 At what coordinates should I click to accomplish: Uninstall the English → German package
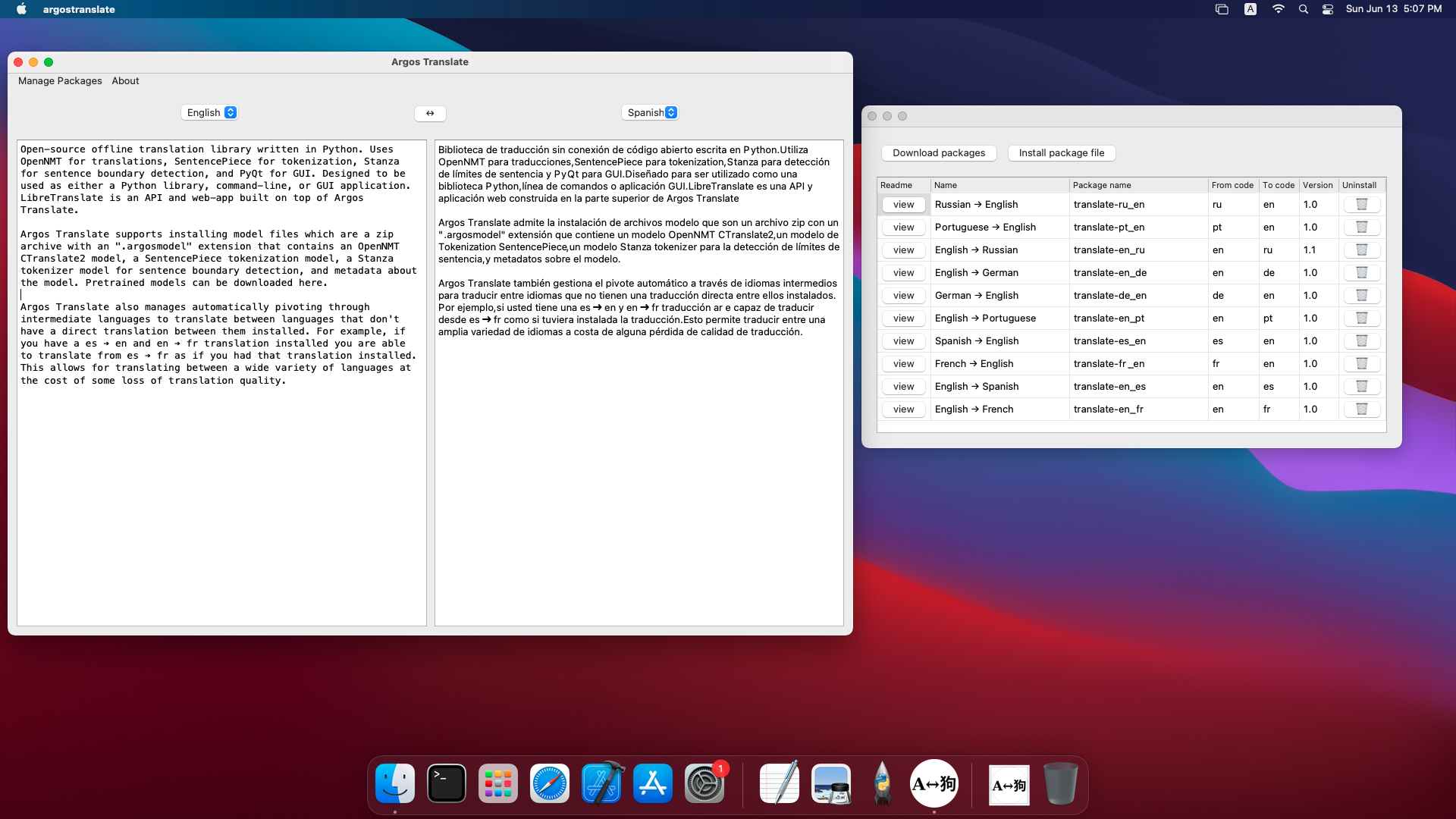(x=1361, y=273)
